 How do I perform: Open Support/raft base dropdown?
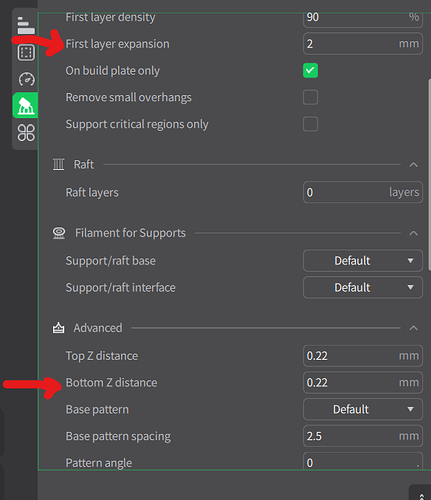point(363,261)
